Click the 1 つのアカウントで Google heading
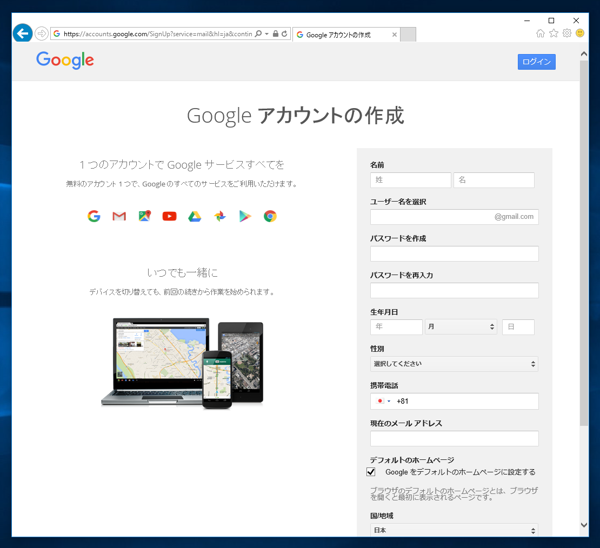The width and height of the screenshot is (600, 548). point(182,165)
